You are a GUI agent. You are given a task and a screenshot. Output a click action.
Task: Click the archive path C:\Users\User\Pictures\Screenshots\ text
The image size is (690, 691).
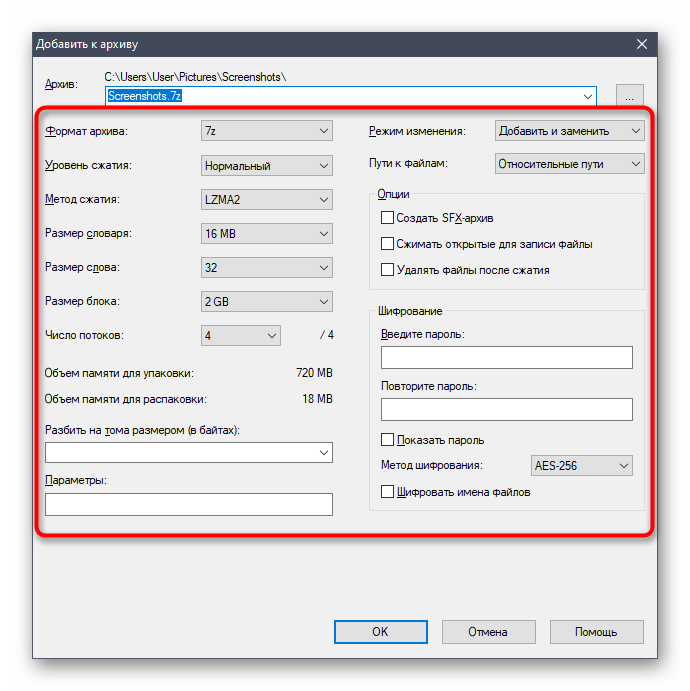click(195, 77)
